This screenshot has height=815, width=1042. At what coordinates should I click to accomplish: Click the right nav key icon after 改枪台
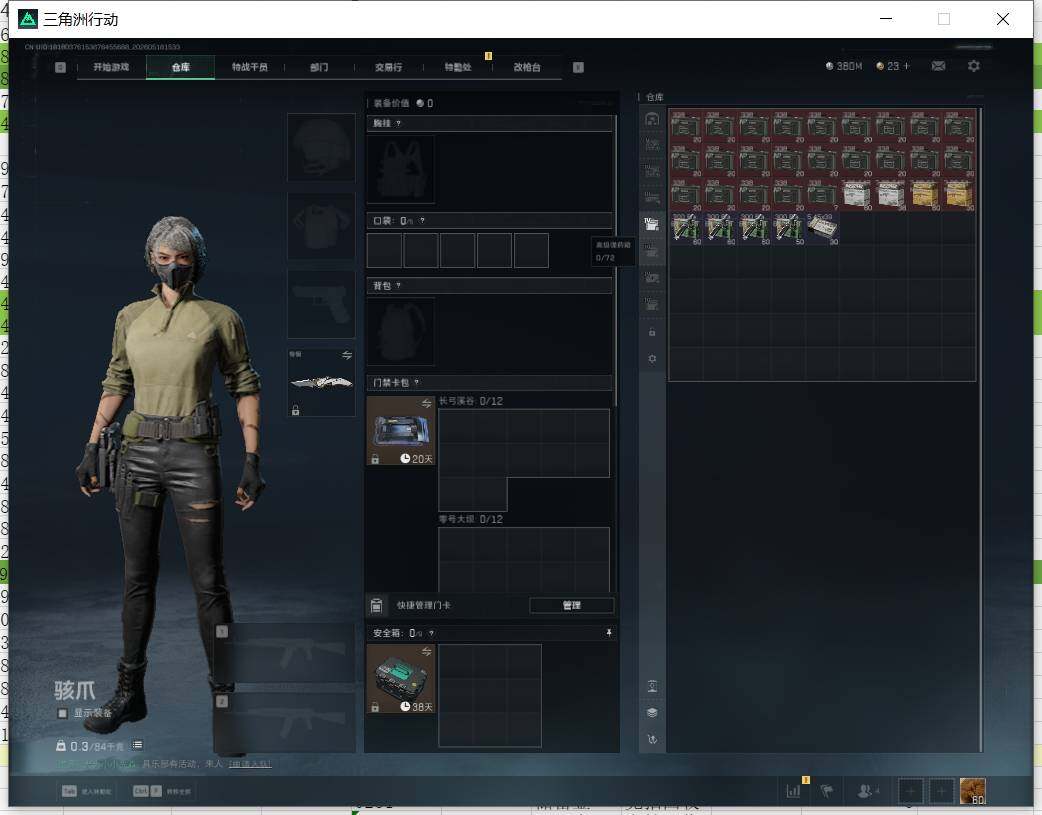pyautogui.click(x=578, y=67)
